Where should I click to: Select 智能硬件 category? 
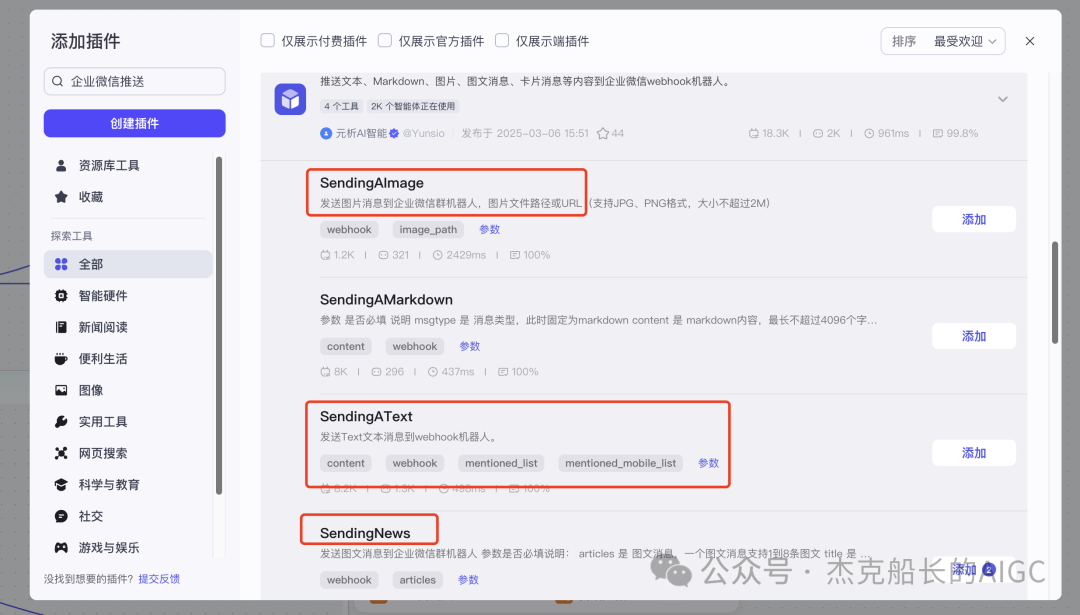tap(128, 295)
